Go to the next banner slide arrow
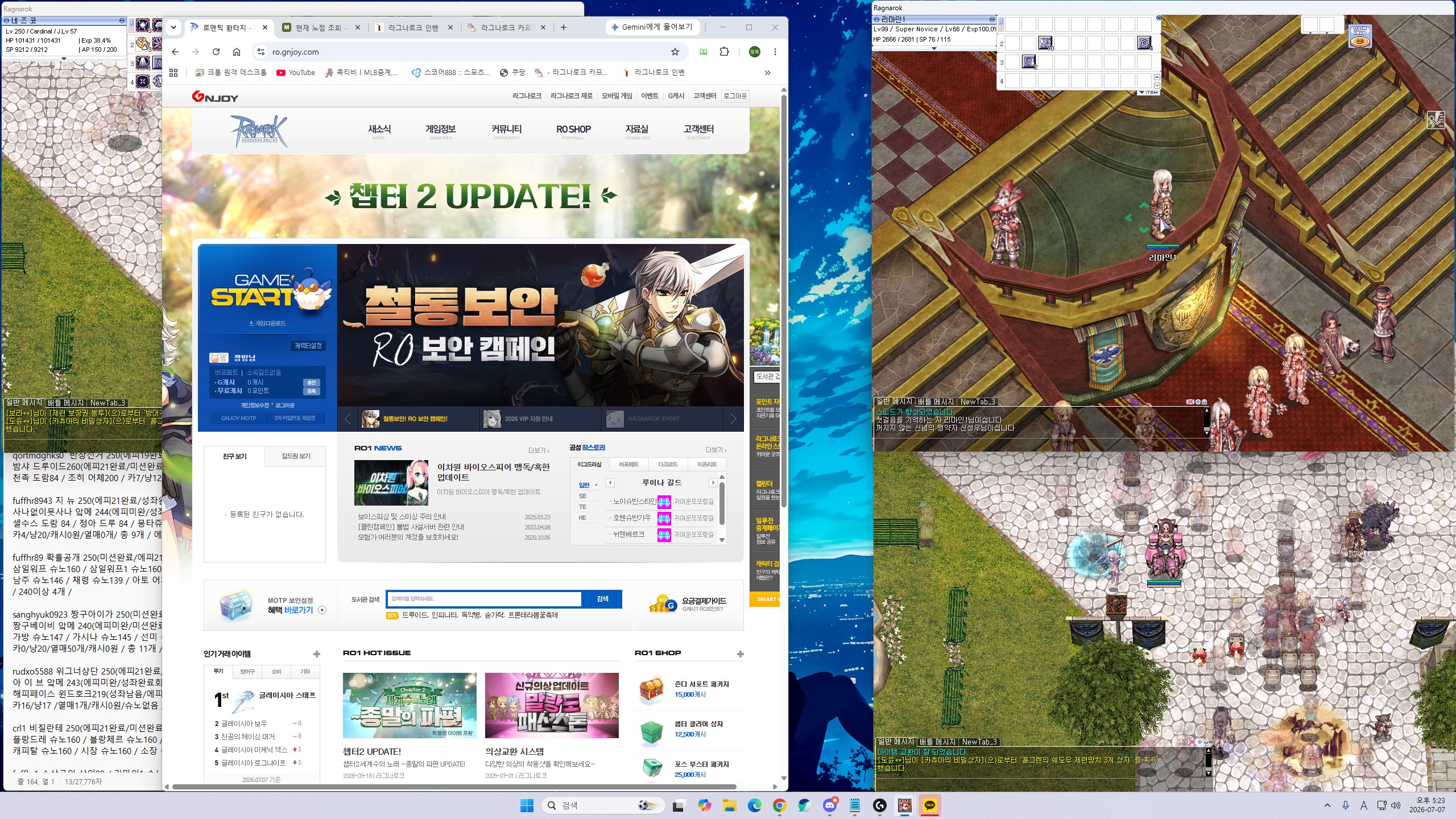This screenshot has width=1456, height=819. tap(733, 419)
